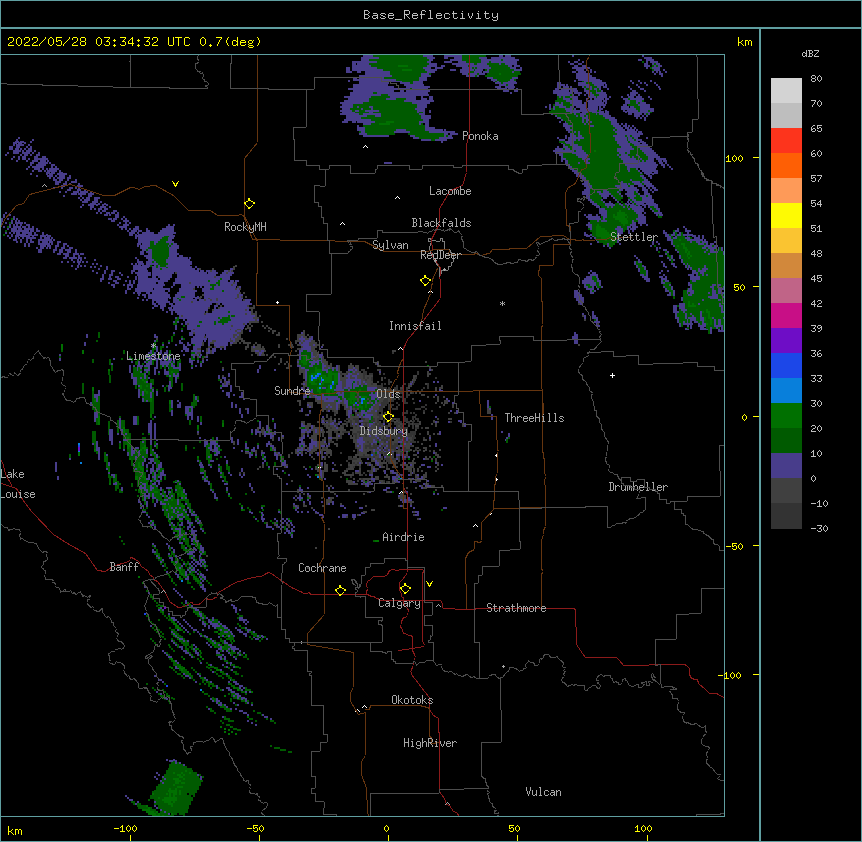Click the Olds town label
This screenshot has height=842, width=862.
(388, 394)
